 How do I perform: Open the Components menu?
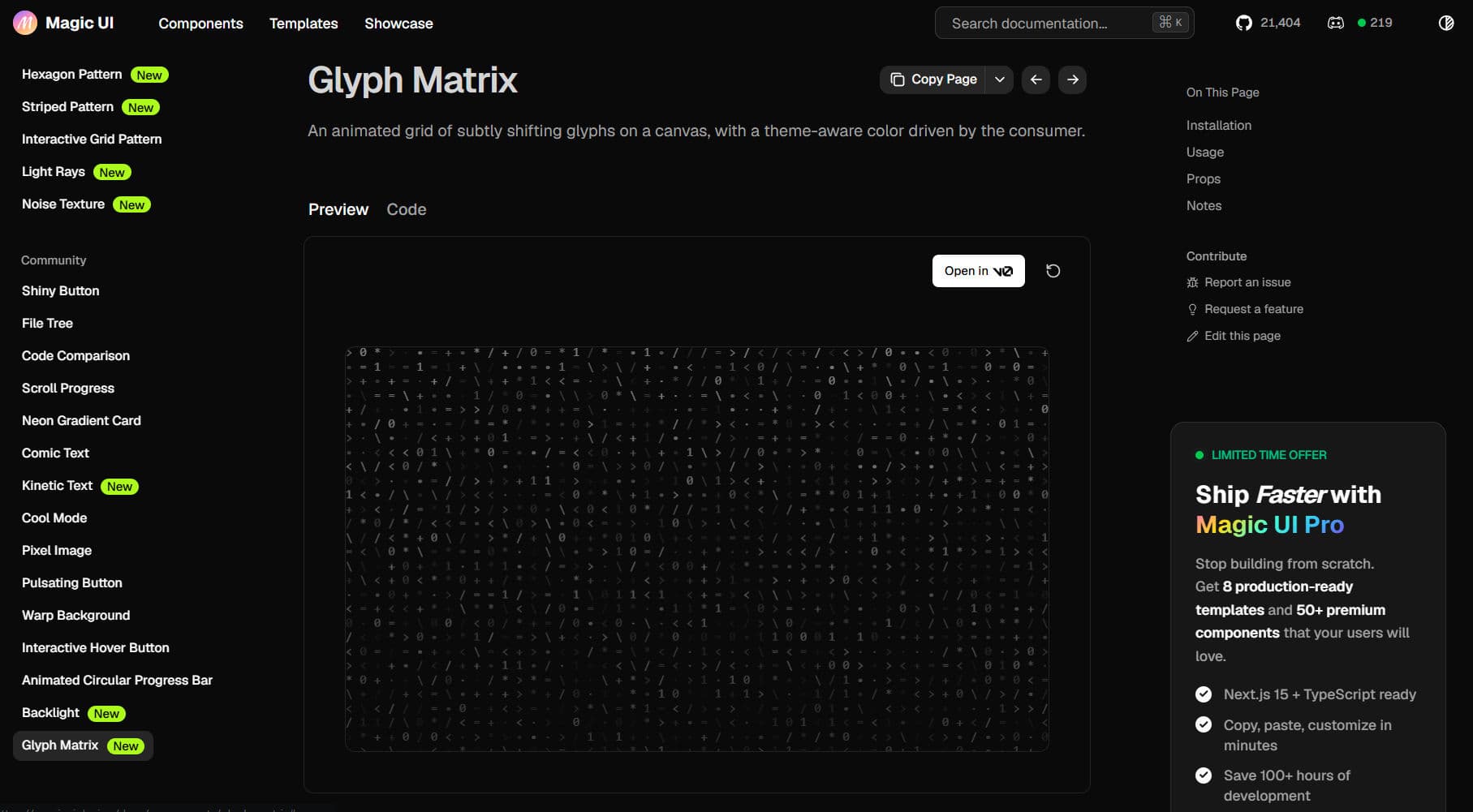pos(200,24)
